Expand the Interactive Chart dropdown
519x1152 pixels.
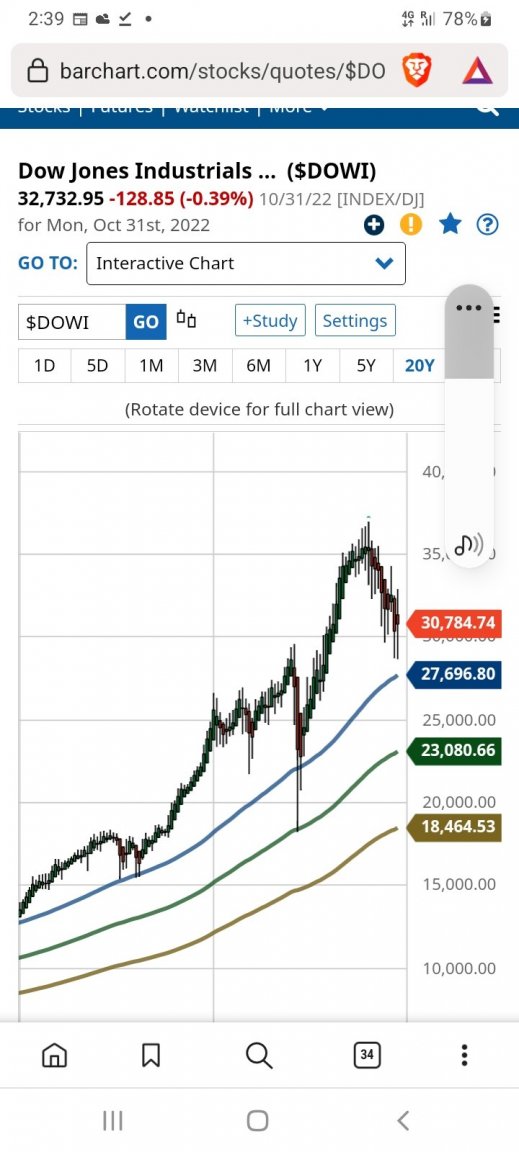click(246, 263)
